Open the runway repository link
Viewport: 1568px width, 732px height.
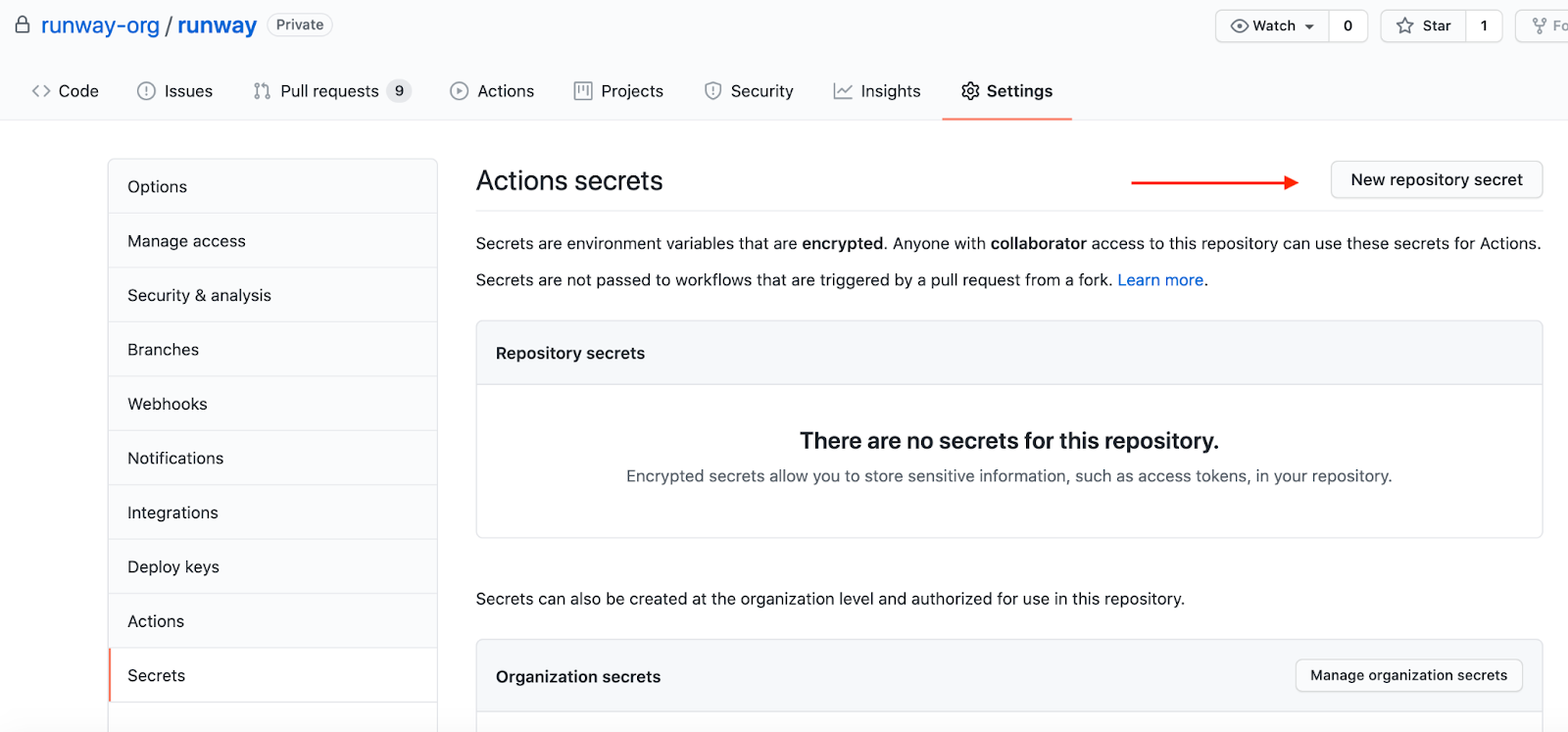pyautogui.click(x=217, y=25)
